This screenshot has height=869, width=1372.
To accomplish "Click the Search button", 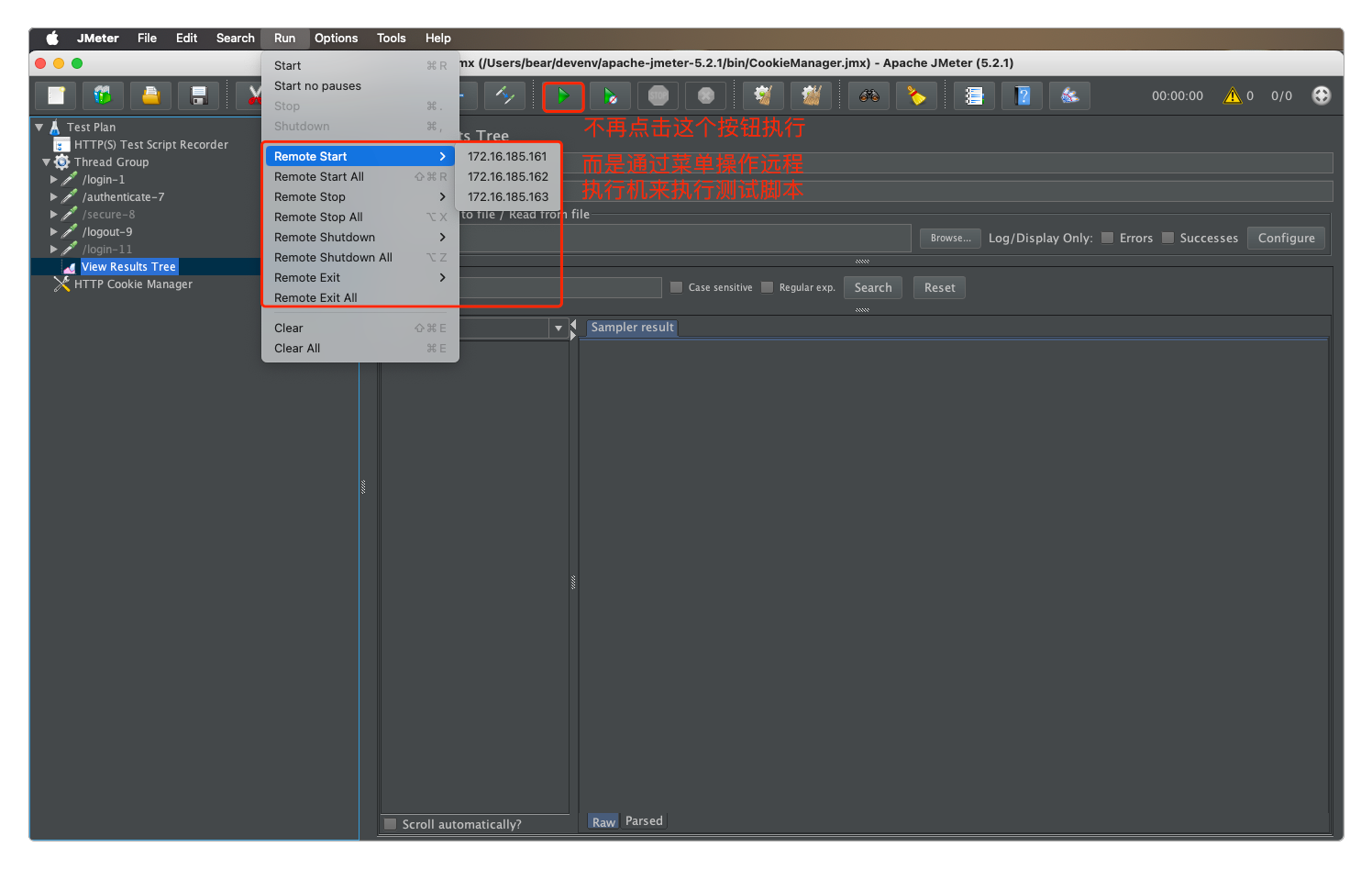I will (873, 287).
